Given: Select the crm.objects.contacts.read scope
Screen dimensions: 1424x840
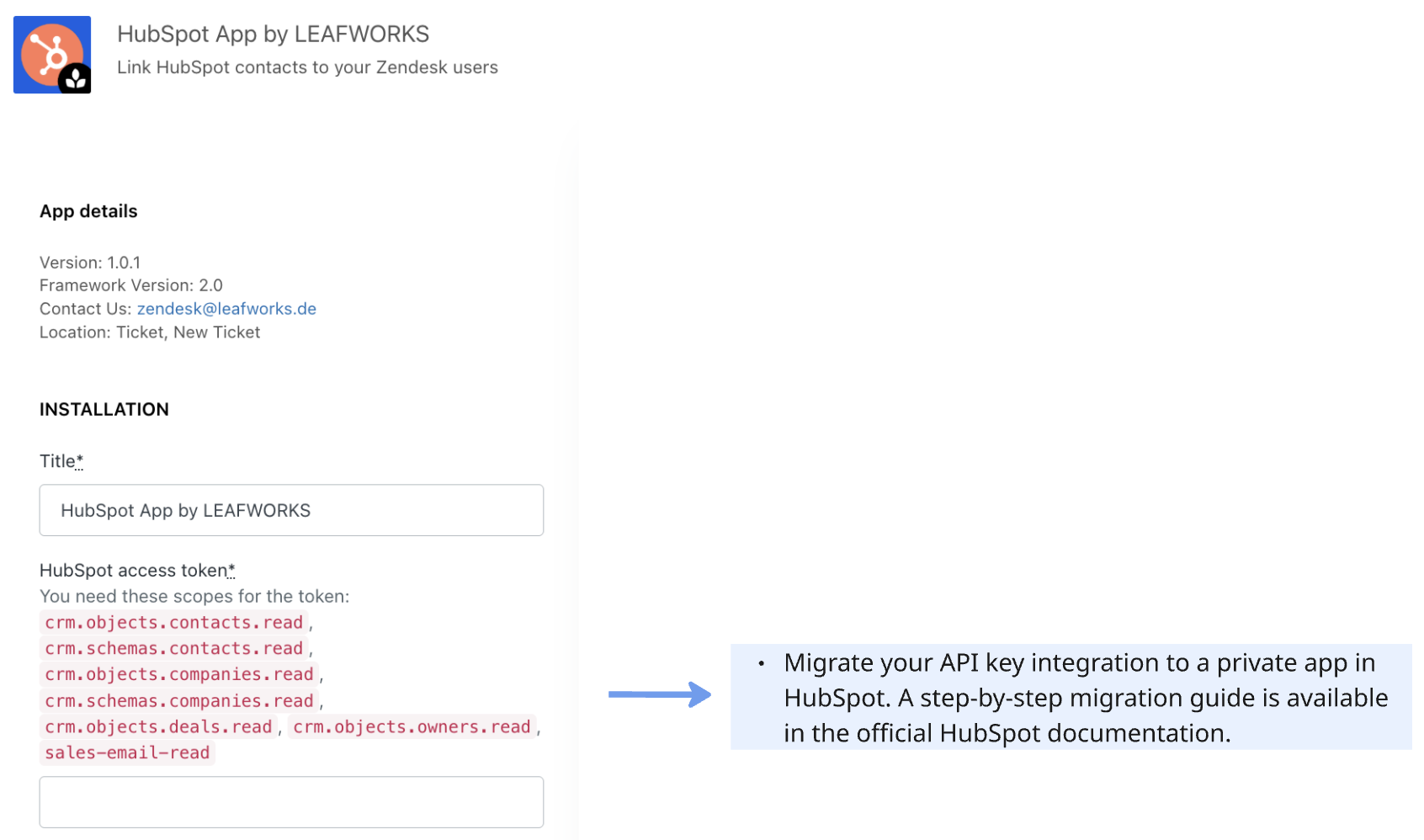Looking at the screenshot, I should [x=173, y=623].
